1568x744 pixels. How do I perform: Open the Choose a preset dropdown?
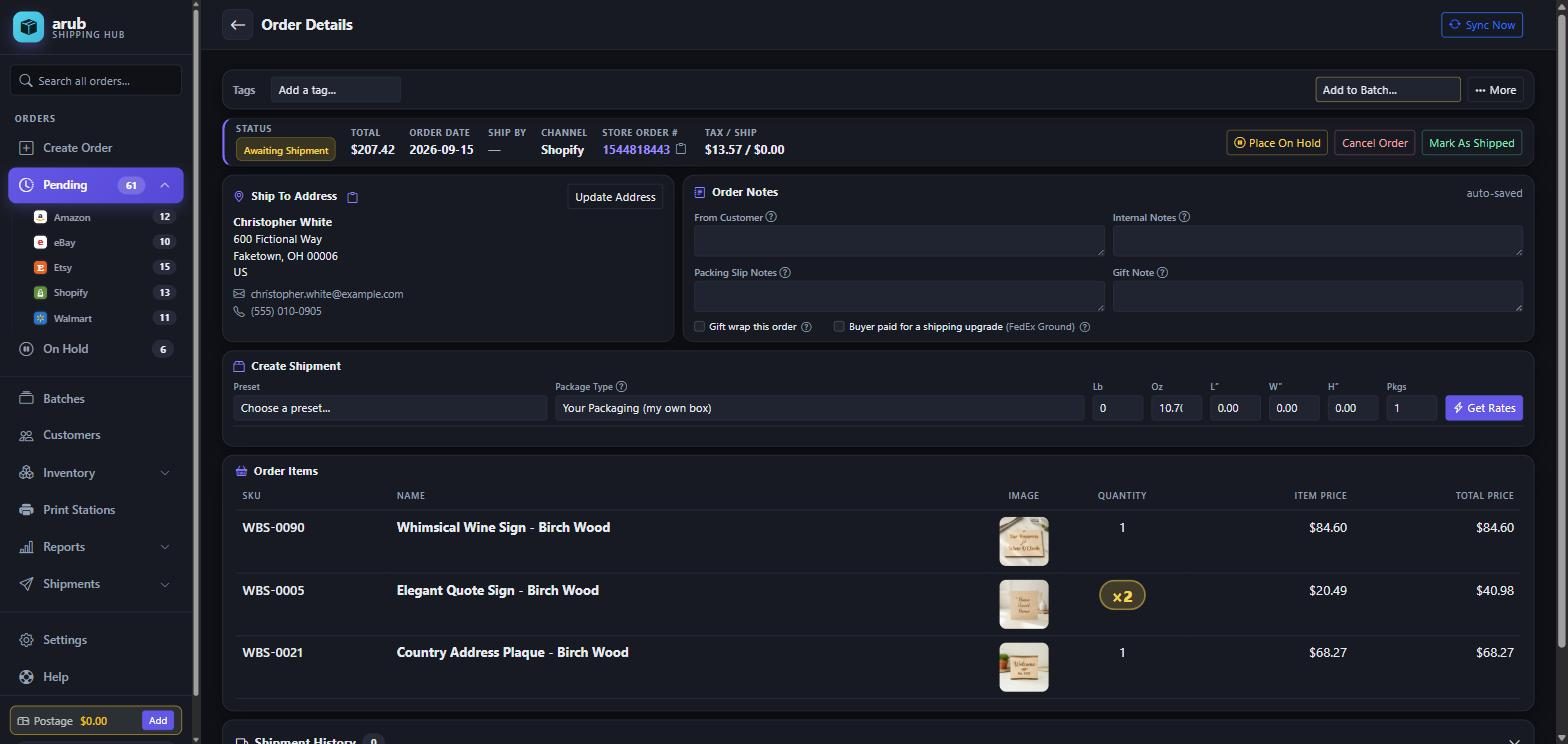pos(390,408)
